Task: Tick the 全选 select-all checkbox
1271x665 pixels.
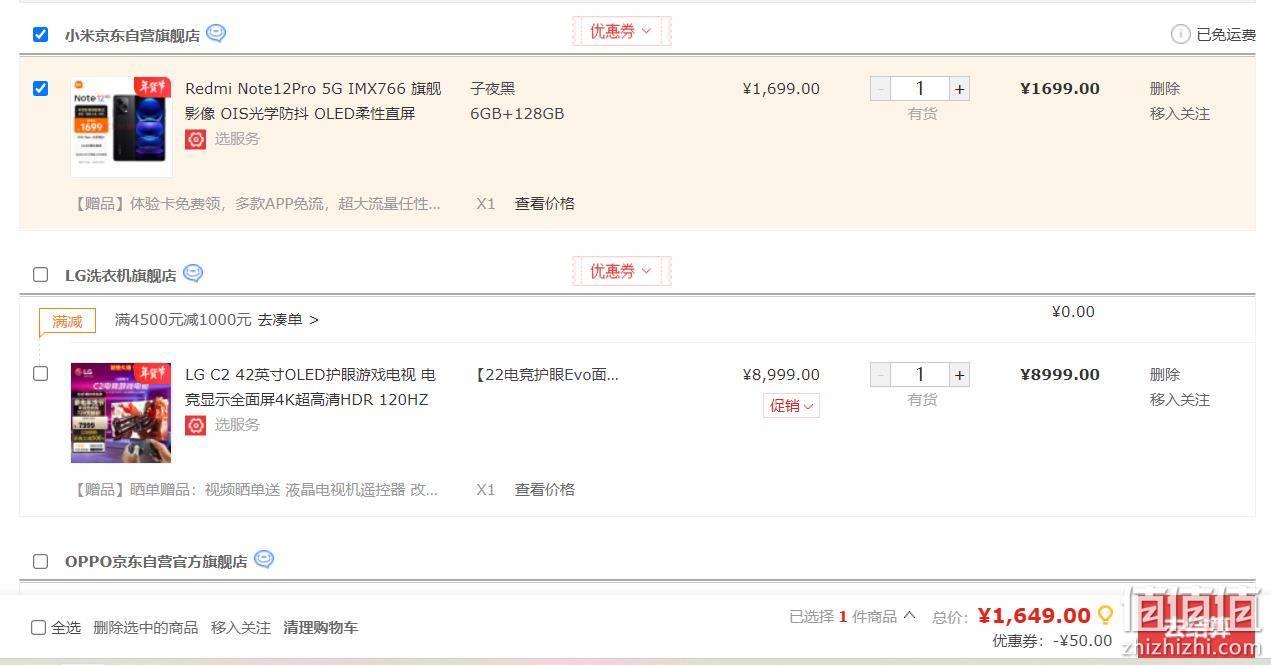Action: (38, 628)
